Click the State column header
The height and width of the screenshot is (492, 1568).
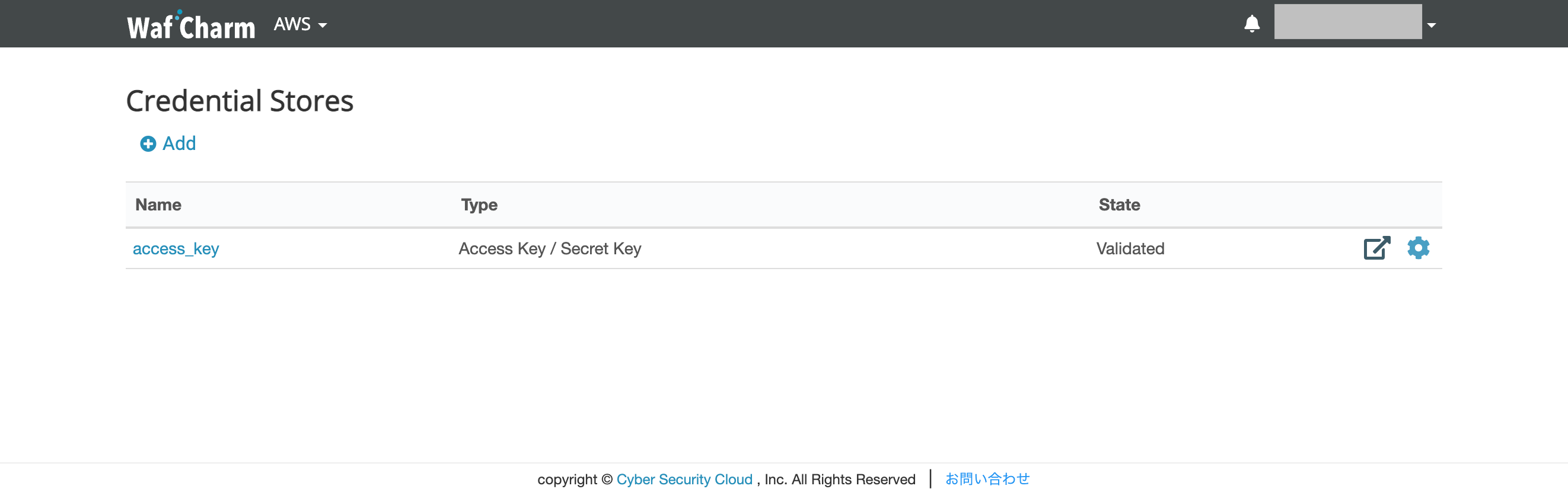[x=1119, y=205]
